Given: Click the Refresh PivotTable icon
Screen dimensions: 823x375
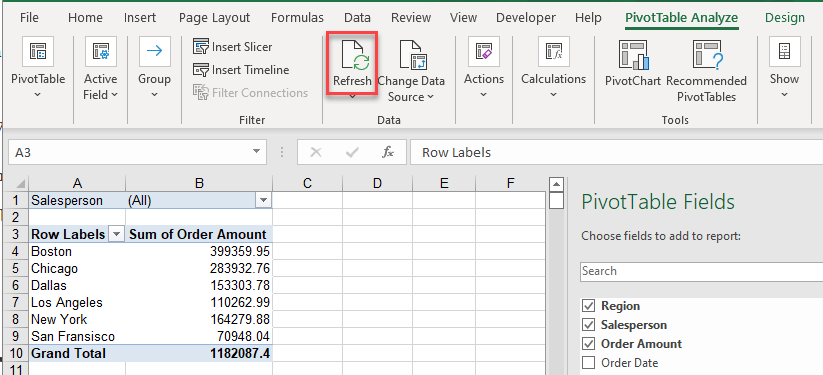Looking at the screenshot, I should [355, 56].
